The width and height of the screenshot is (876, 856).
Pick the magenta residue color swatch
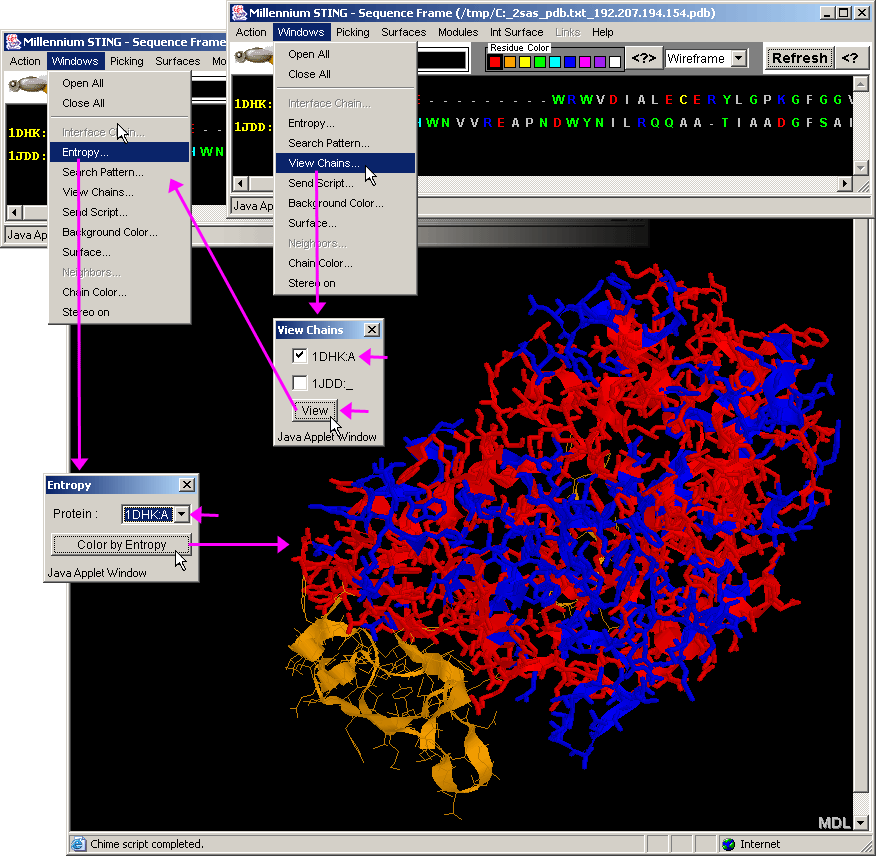(585, 61)
